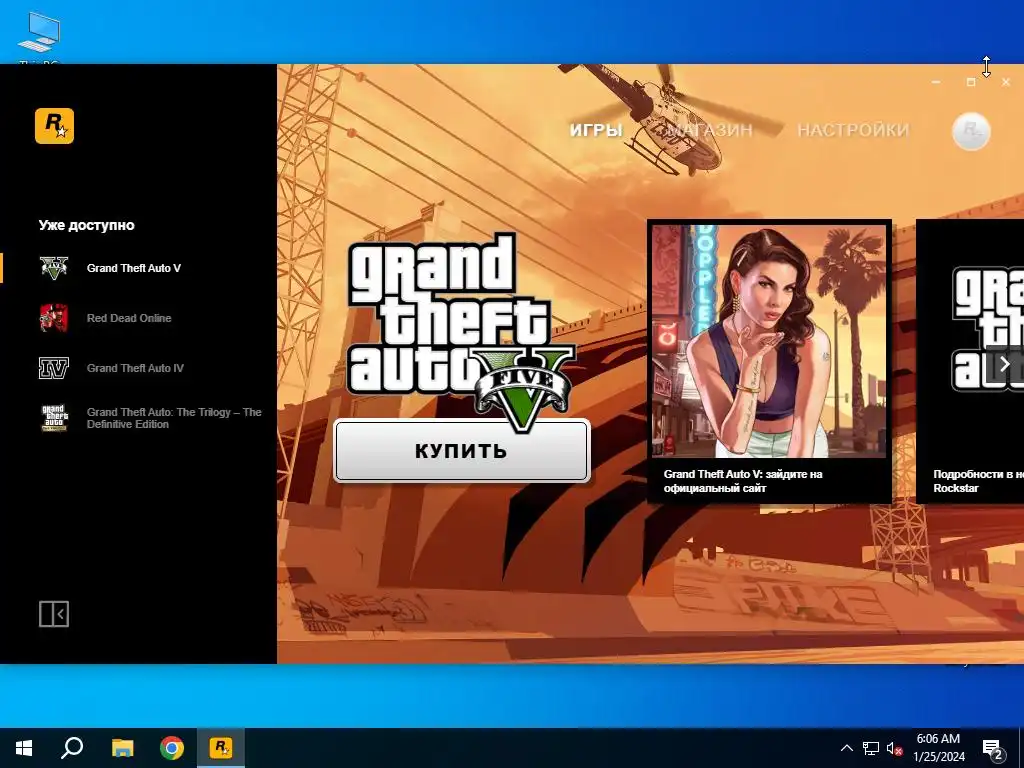Open the network status tray icon

[x=871, y=748]
